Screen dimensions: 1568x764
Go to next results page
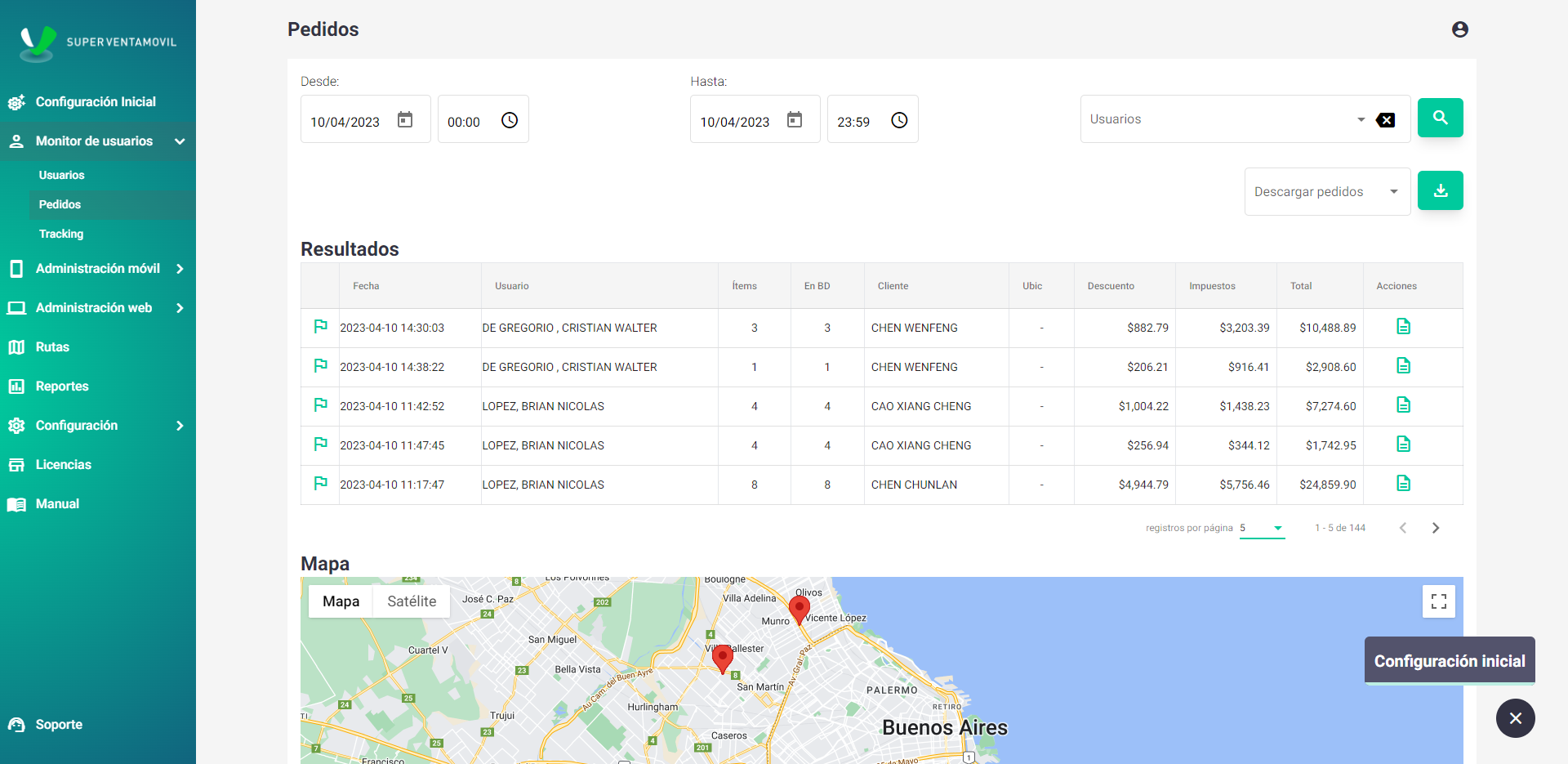[x=1436, y=528]
